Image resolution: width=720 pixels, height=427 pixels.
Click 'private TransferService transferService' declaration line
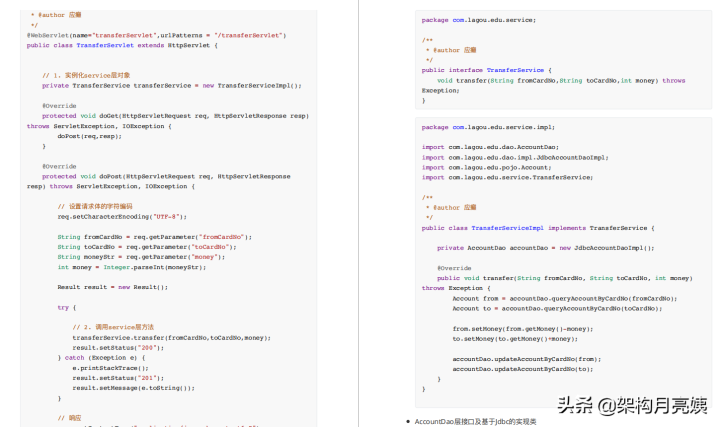[172, 86]
